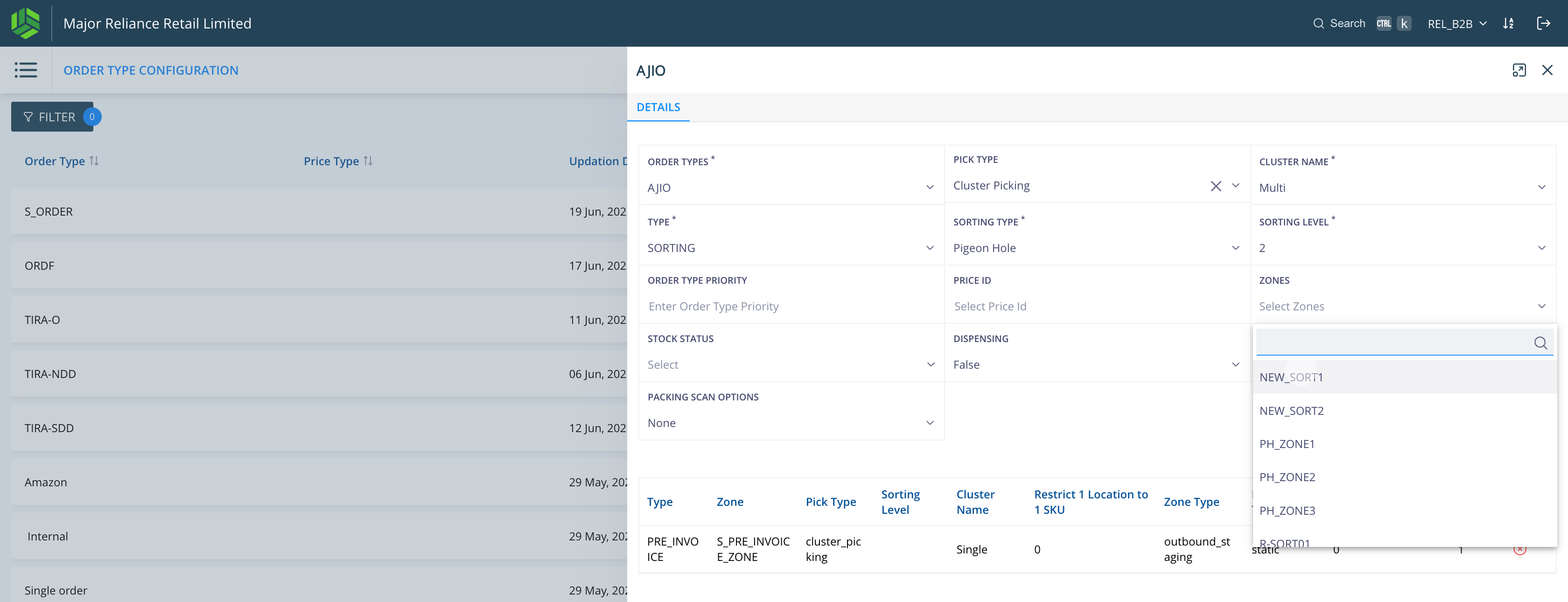Select the S_ORDER order type row
The width and height of the screenshot is (1568, 602).
pos(320,212)
